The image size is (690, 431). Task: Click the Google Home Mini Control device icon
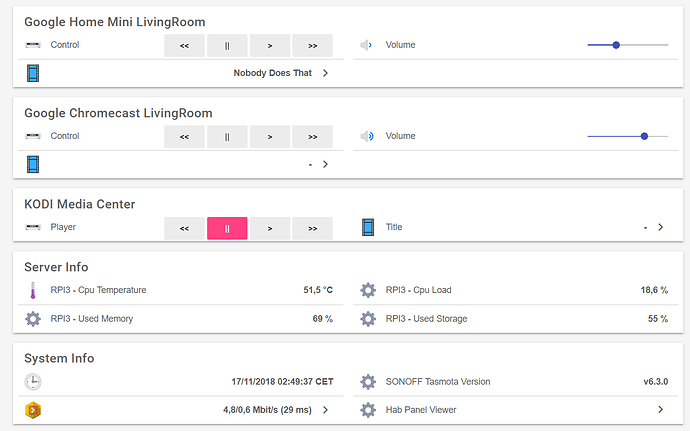tap(33, 45)
